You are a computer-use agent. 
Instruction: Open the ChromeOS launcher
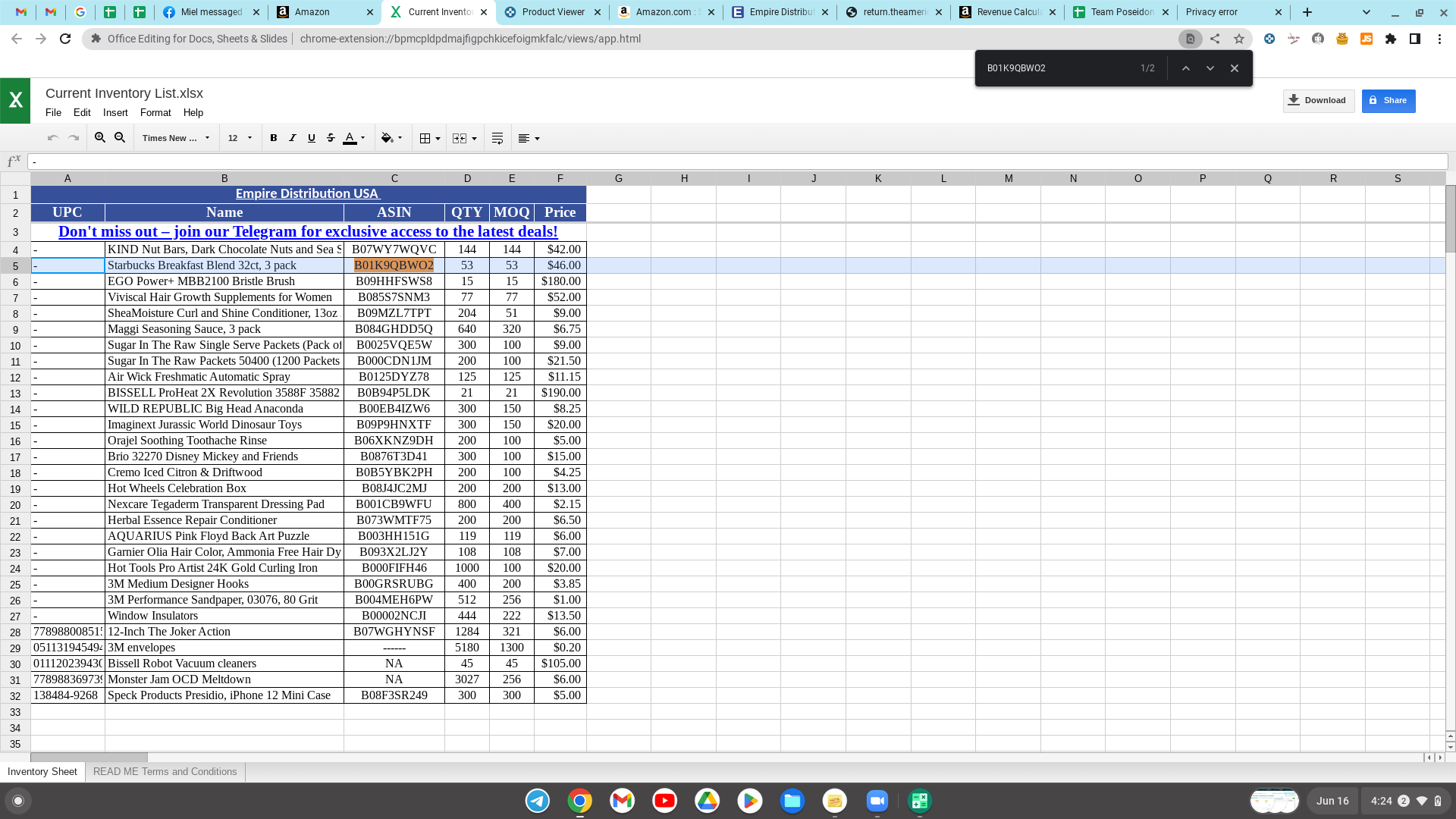click(x=18, y=801)
